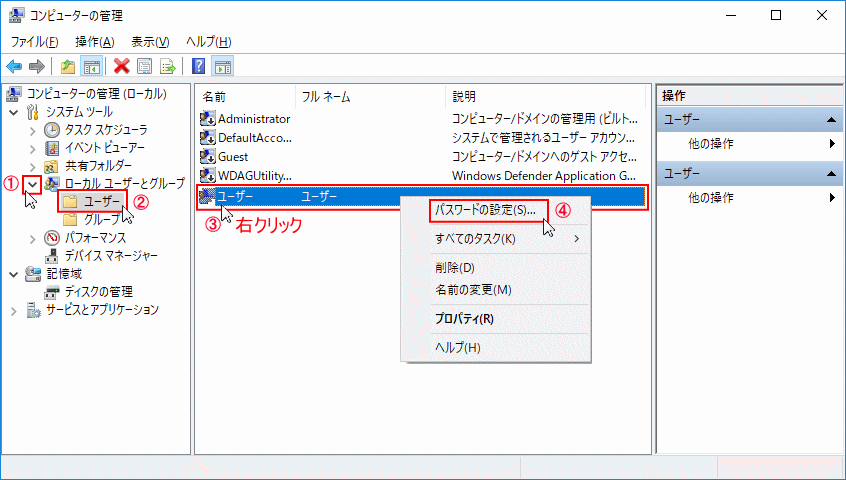Expand the タスク スケジューラ node
Viewport: 846px width, 480px height.
click(33, 131)
